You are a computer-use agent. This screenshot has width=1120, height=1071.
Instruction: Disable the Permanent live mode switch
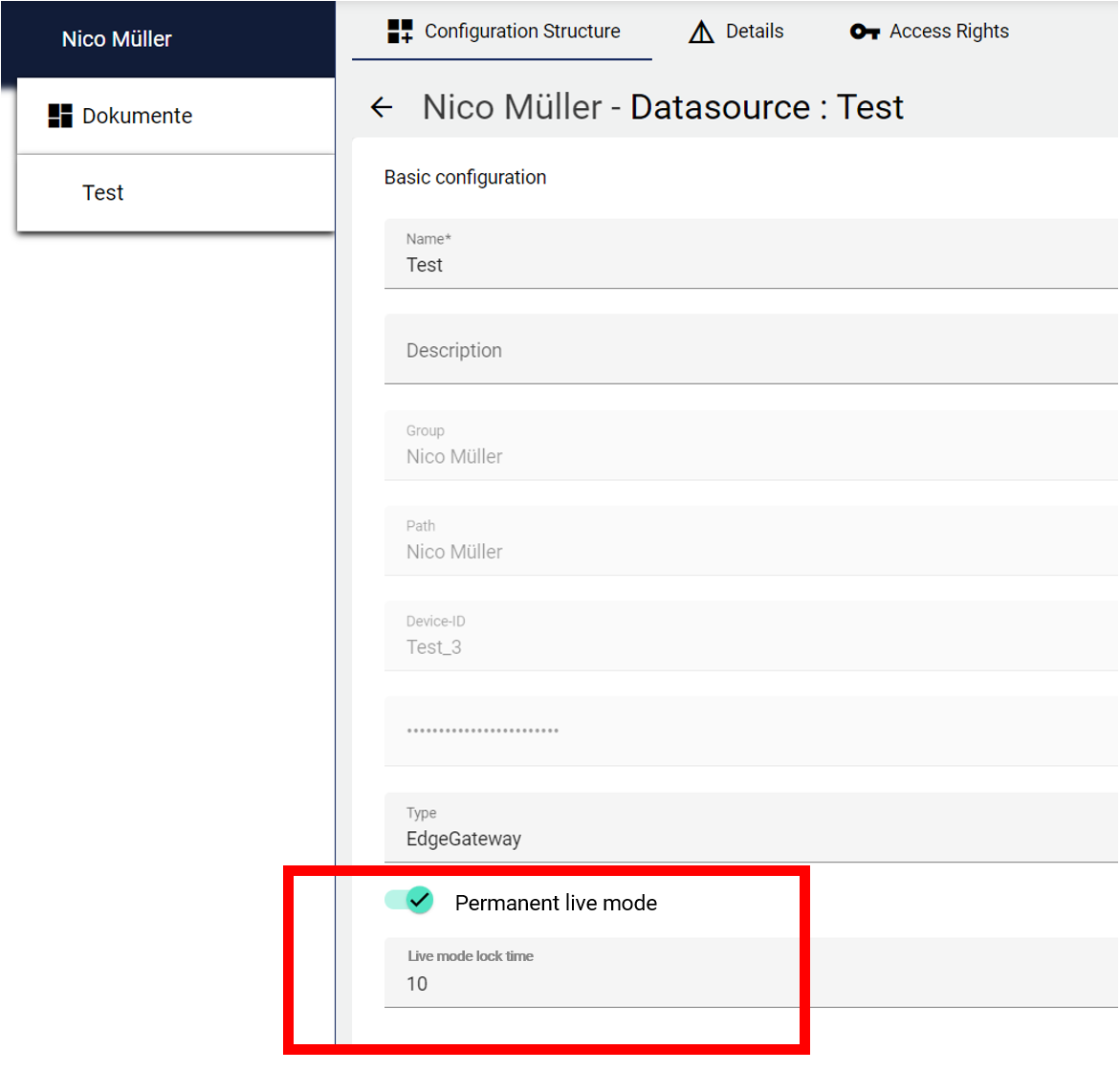409,901
